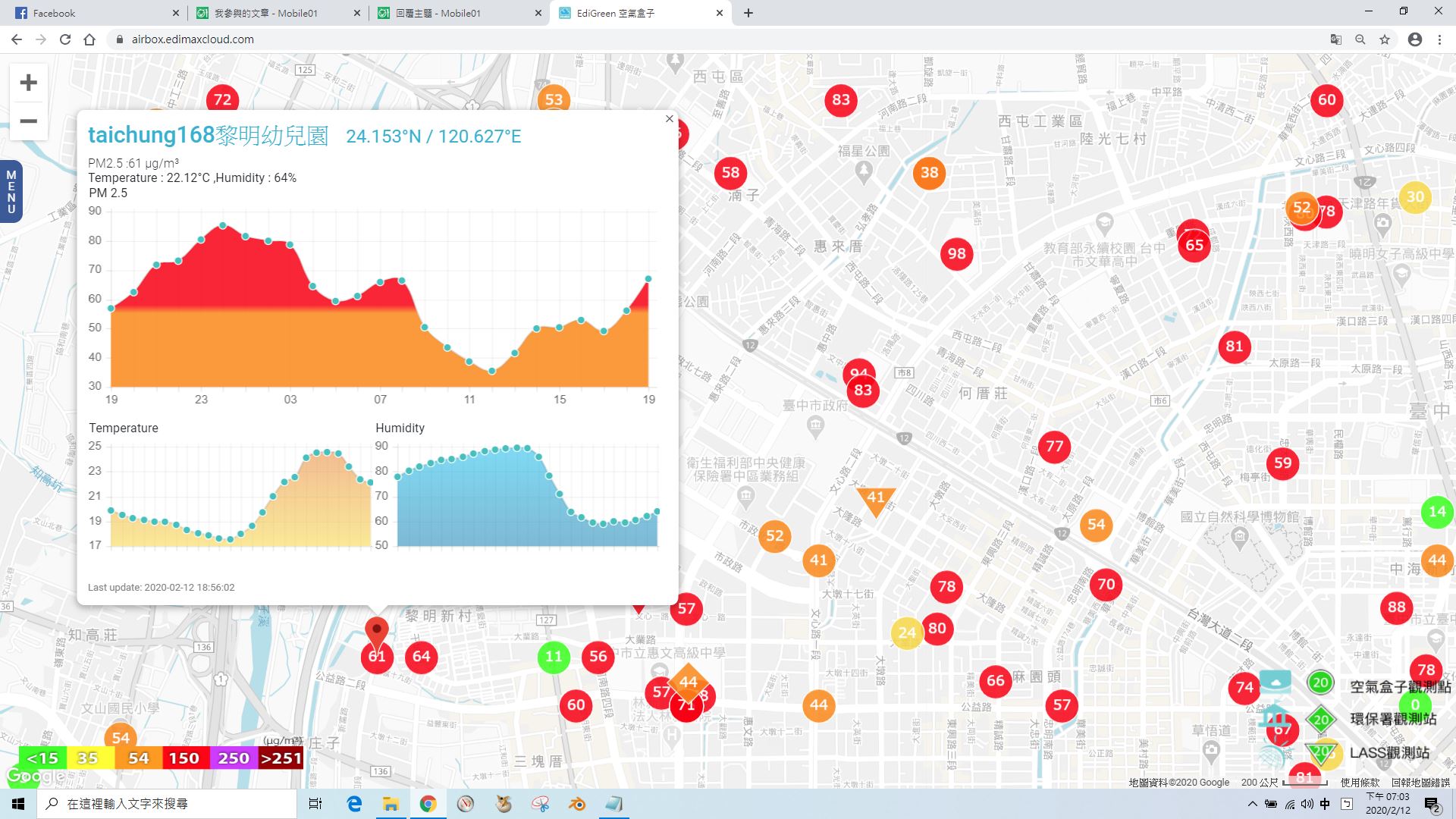Image resolution: width=1456 pixels, height=819 pixels.
Task: Open the green marker showing 11
Action: click(x=554, y=657)
